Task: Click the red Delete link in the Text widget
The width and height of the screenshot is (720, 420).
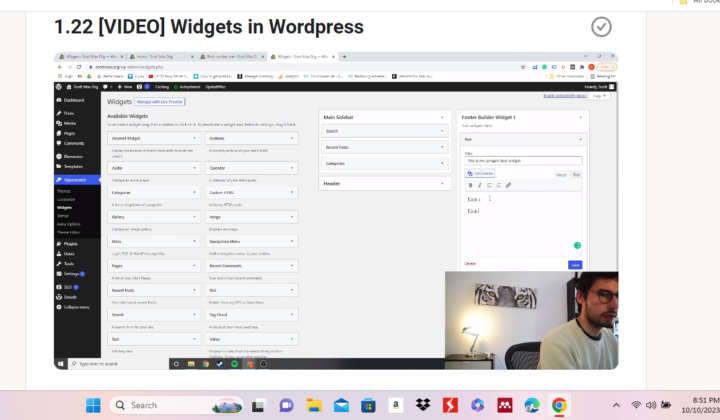Action: tap(470, 263)
